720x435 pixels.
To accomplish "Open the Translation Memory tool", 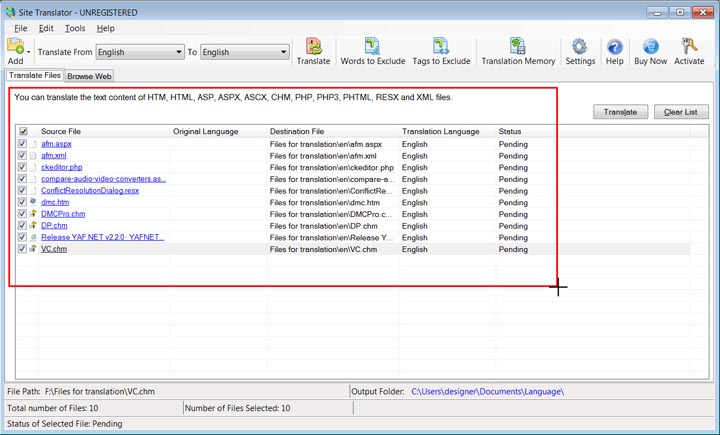I will 517,47.
